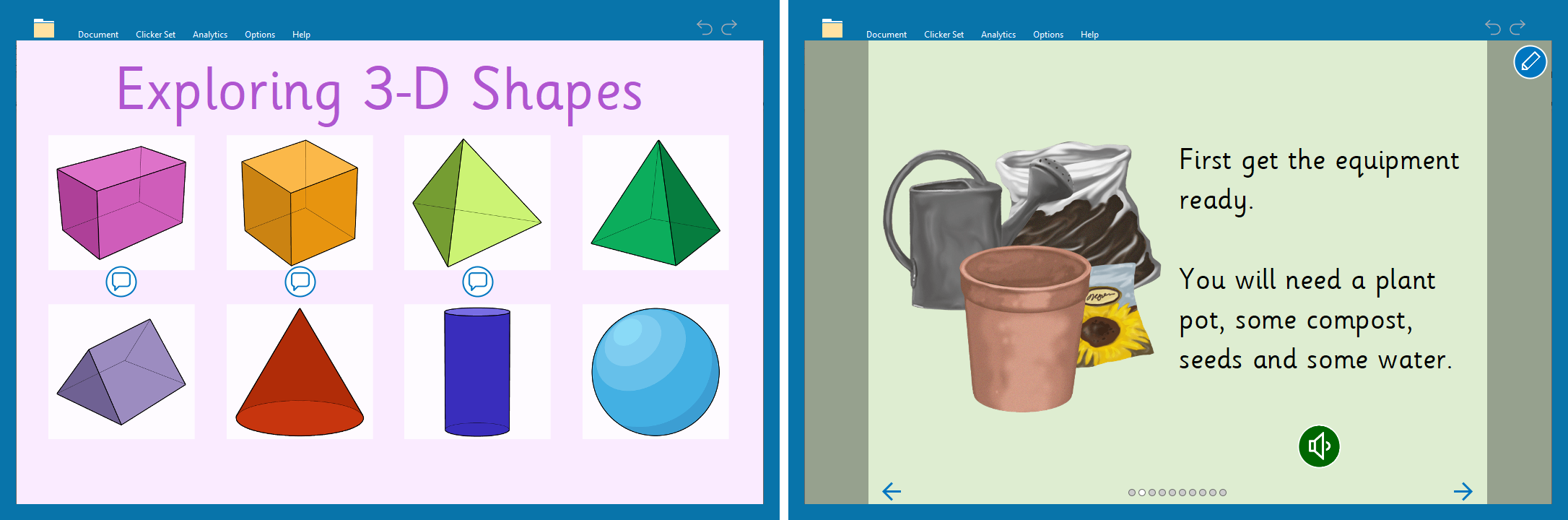This screenshot has height=520, width=1568.
Task: Open Help menu in the left window
Action: (301, 35)
